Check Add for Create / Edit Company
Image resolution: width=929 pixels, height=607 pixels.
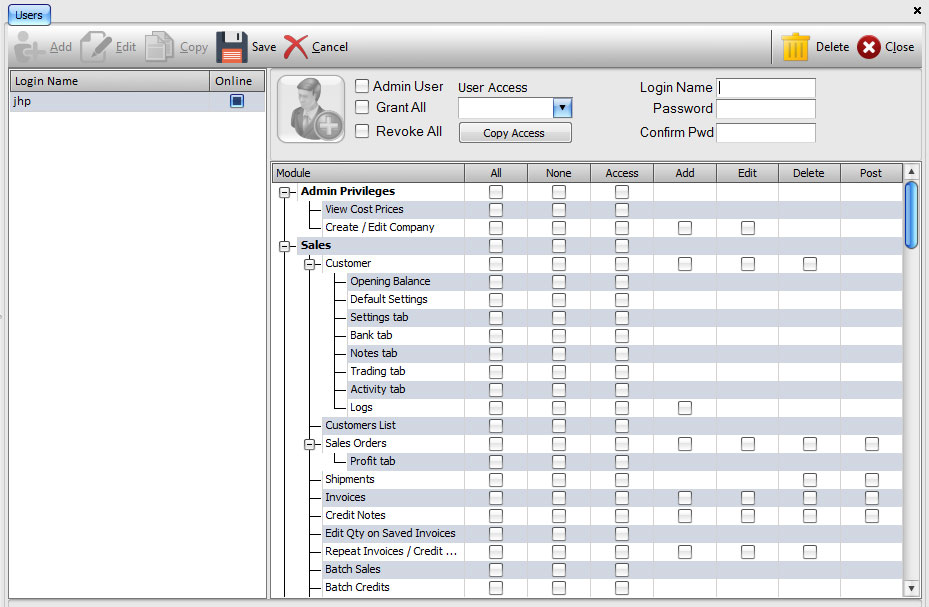[685, 228]
